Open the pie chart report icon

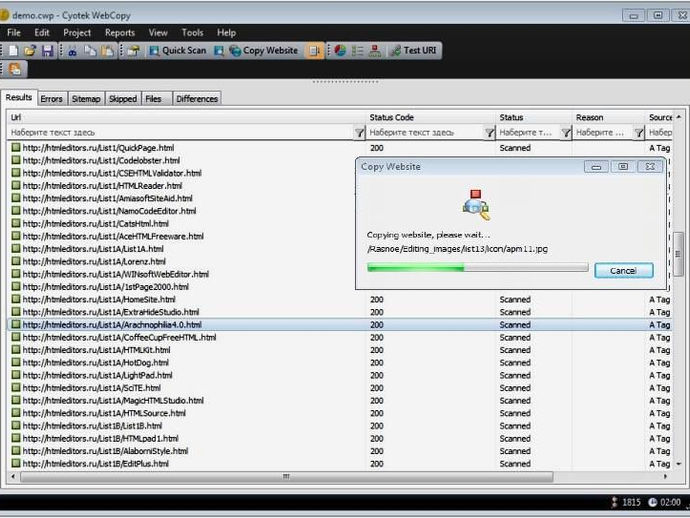point(340,51)
